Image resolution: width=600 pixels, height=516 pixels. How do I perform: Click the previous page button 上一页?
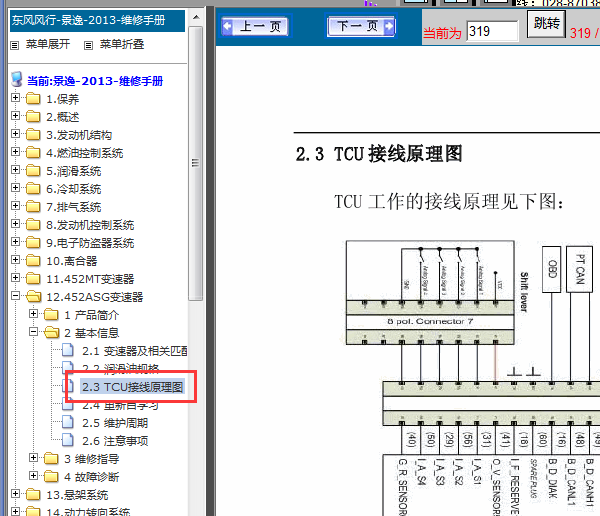pyautogui.click(x=255, y=26)
